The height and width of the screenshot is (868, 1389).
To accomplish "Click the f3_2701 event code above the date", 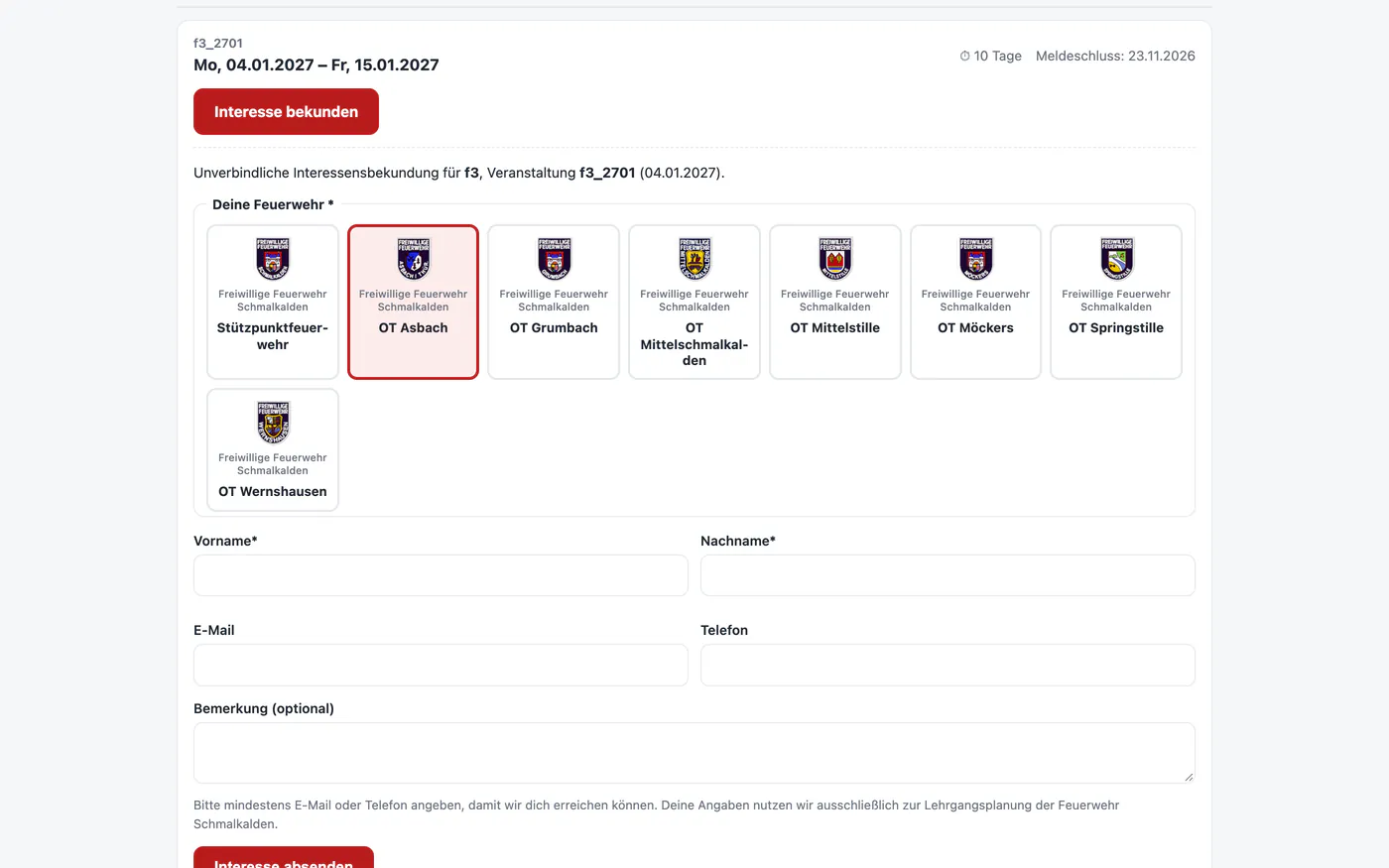I will click(218, 44).
